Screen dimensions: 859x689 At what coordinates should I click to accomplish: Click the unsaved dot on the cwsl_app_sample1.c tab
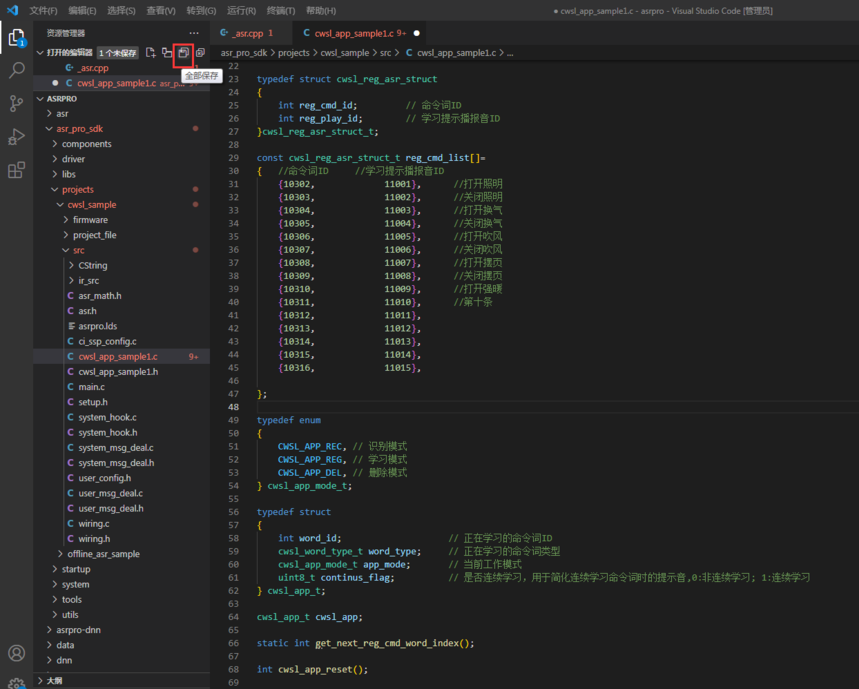[416, 33]
